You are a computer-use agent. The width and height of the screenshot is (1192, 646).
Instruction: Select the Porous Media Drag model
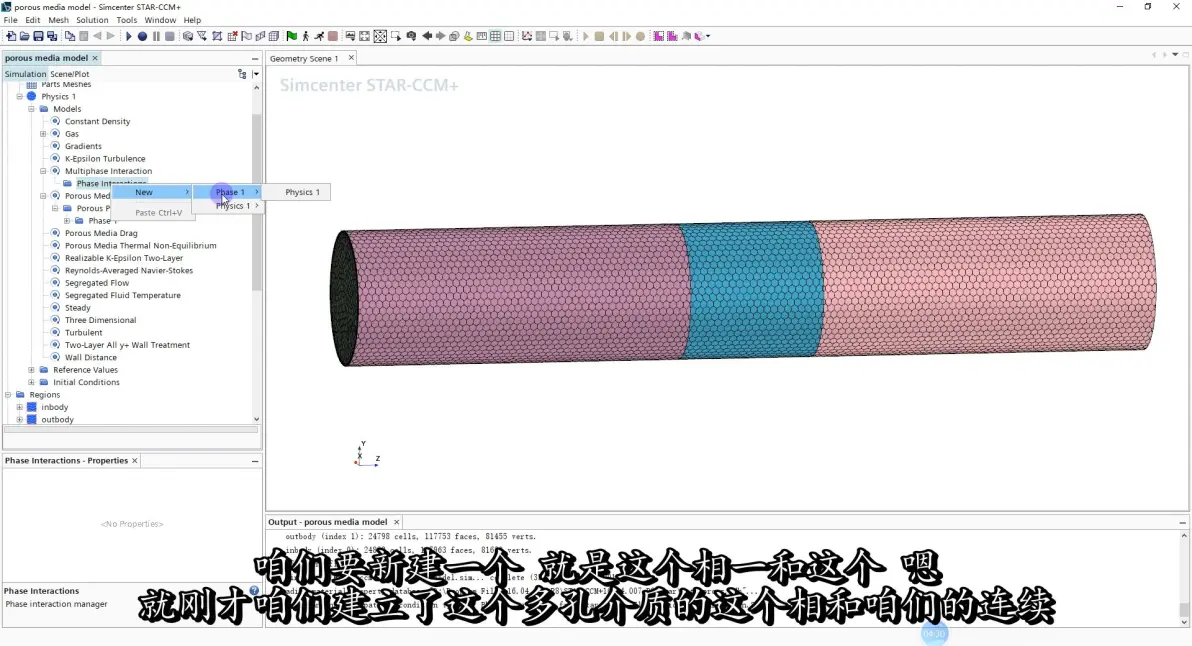[x=101, y=233]
